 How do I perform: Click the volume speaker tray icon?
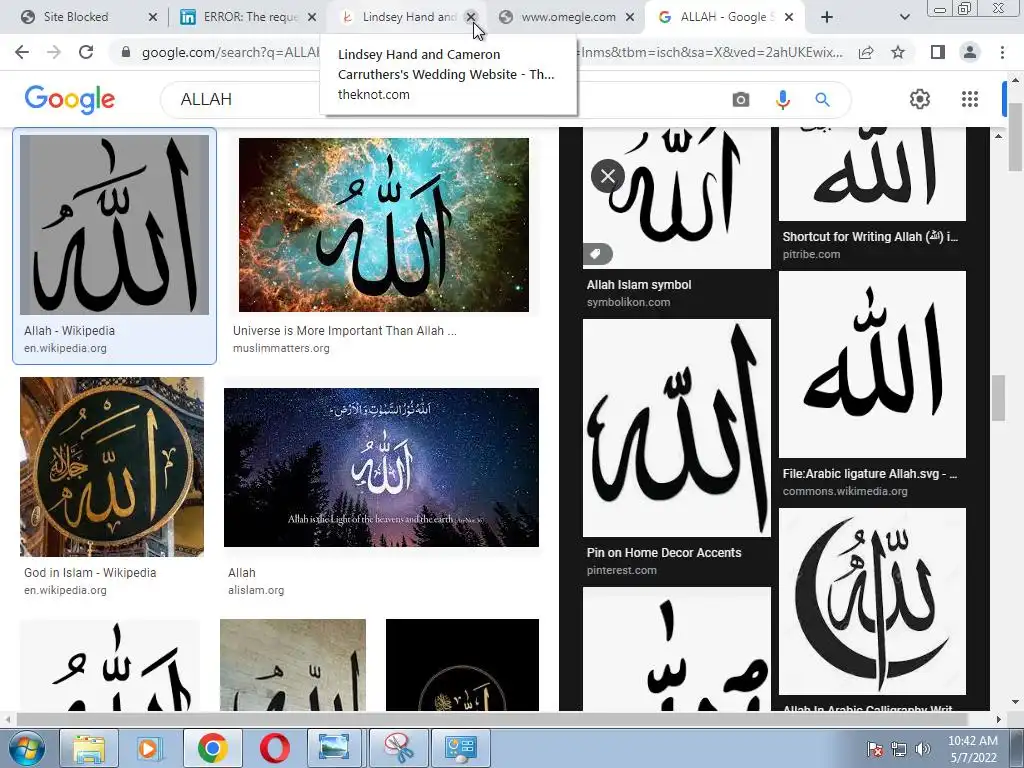click(x=922, y=749)
